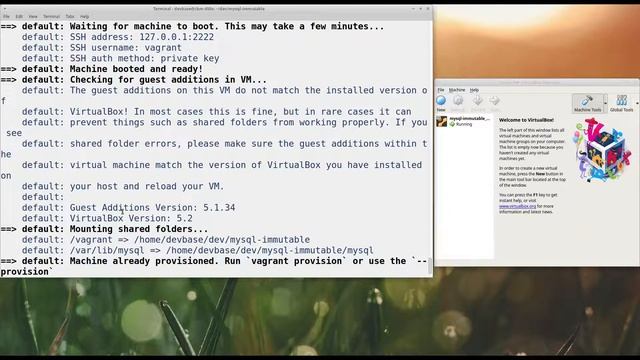The height and width of the screenshot is (360, 640).
Task: Select the Global Tools button
Action: pyautogui.click(x=621, y=103)
